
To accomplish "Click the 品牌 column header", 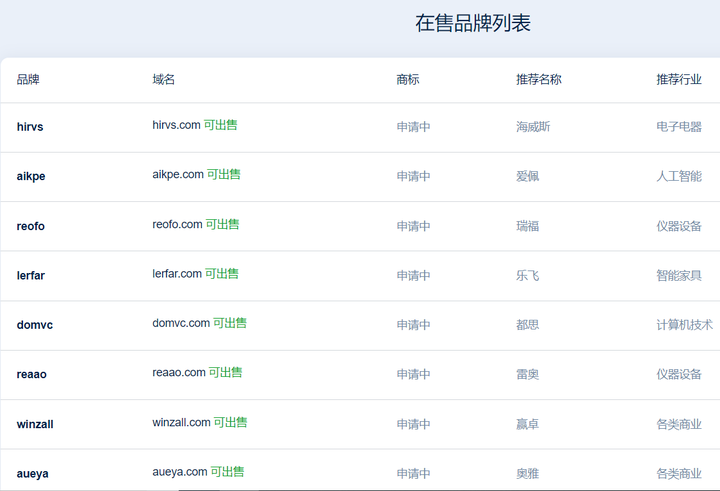I will point(28,80).
